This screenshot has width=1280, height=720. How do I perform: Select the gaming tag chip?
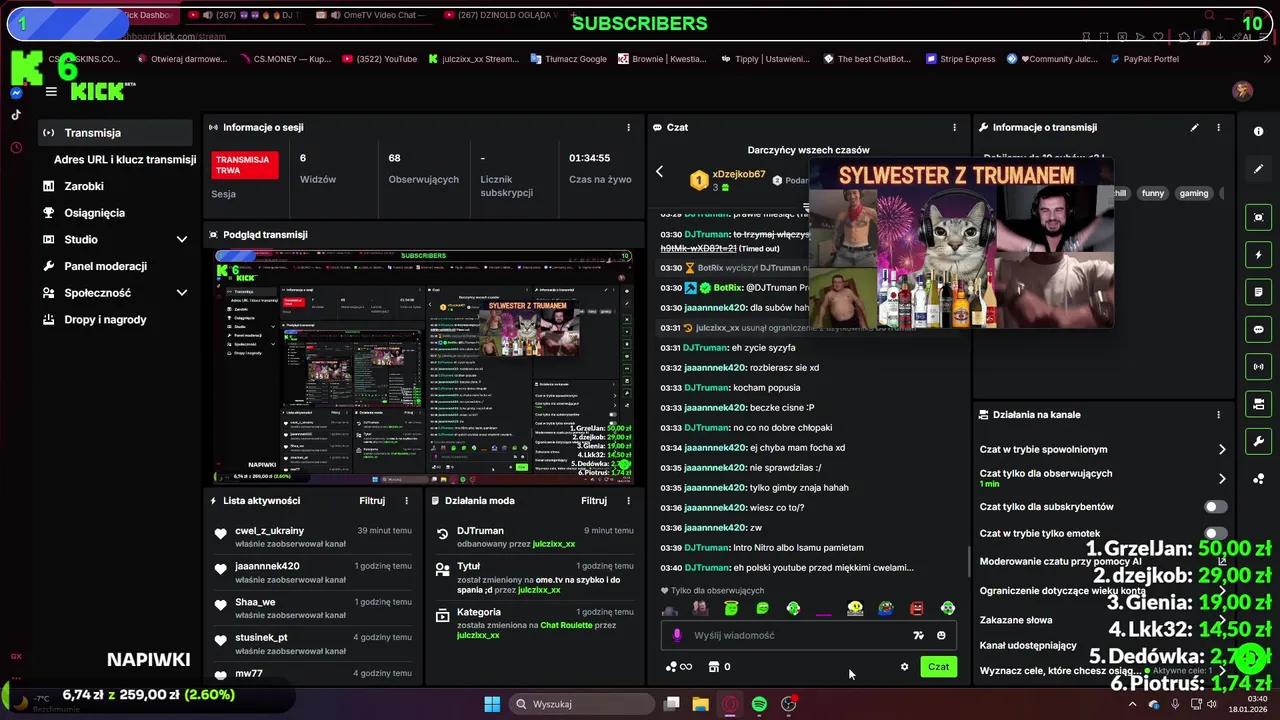(1194, 194)
